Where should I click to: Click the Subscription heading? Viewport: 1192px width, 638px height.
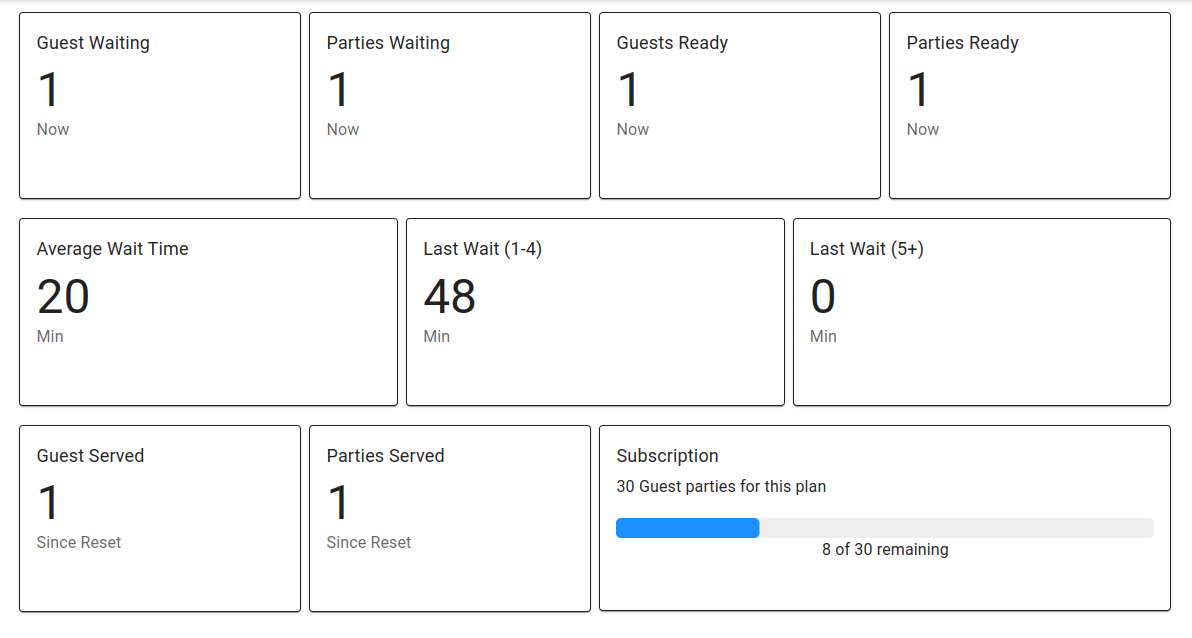667,456
